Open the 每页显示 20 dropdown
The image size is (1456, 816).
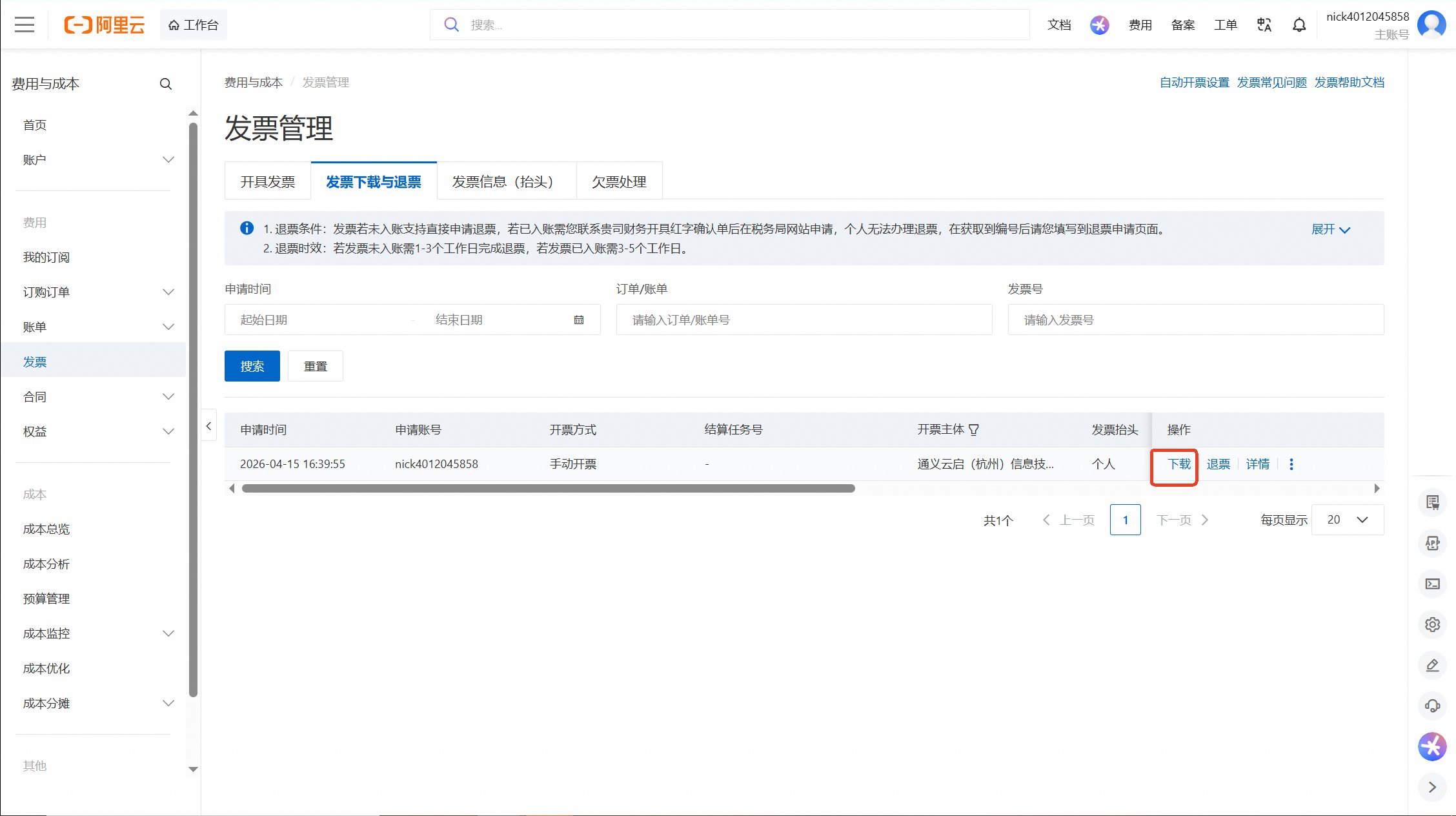coord(1348,520)
